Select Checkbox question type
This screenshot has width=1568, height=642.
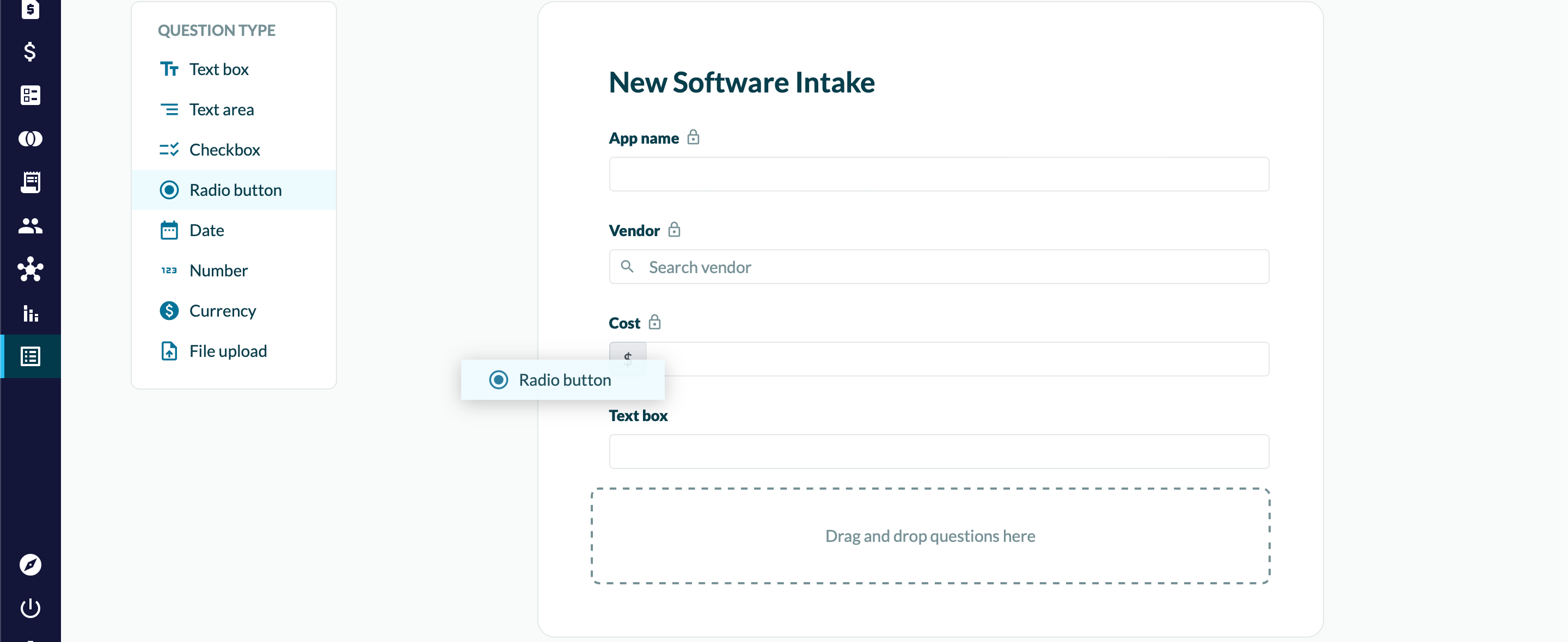click(224, 150)
